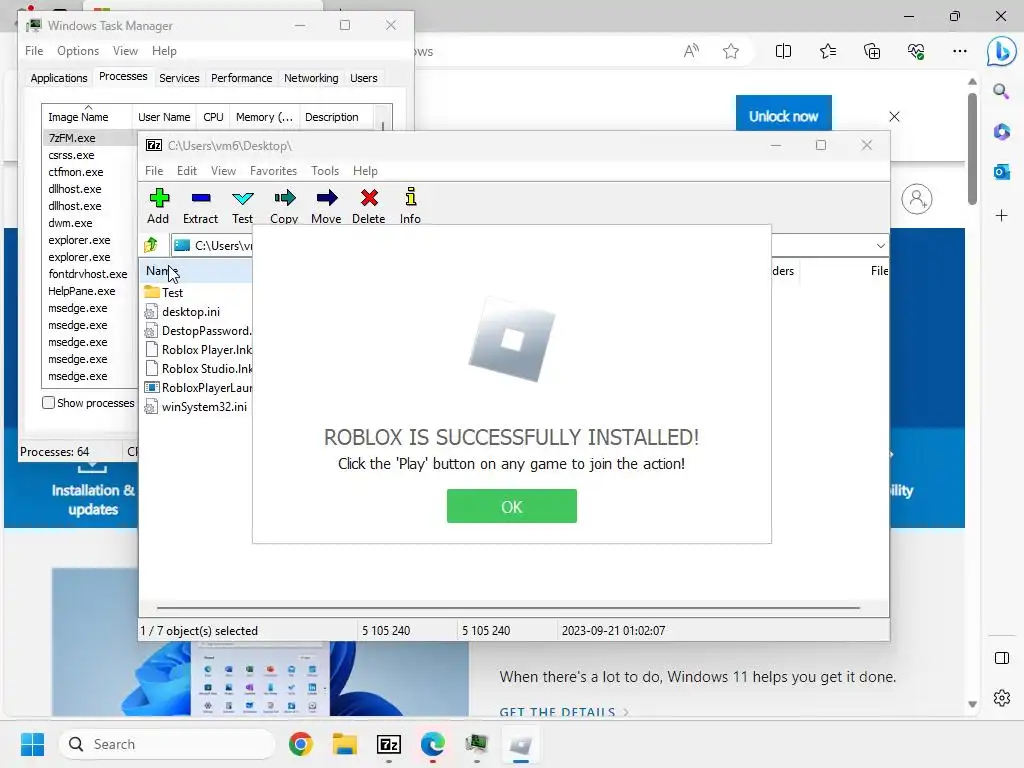Run the Test tool in 7-Zip
This screenshot has width=1024, height=768.
click(x=242, y=206)
